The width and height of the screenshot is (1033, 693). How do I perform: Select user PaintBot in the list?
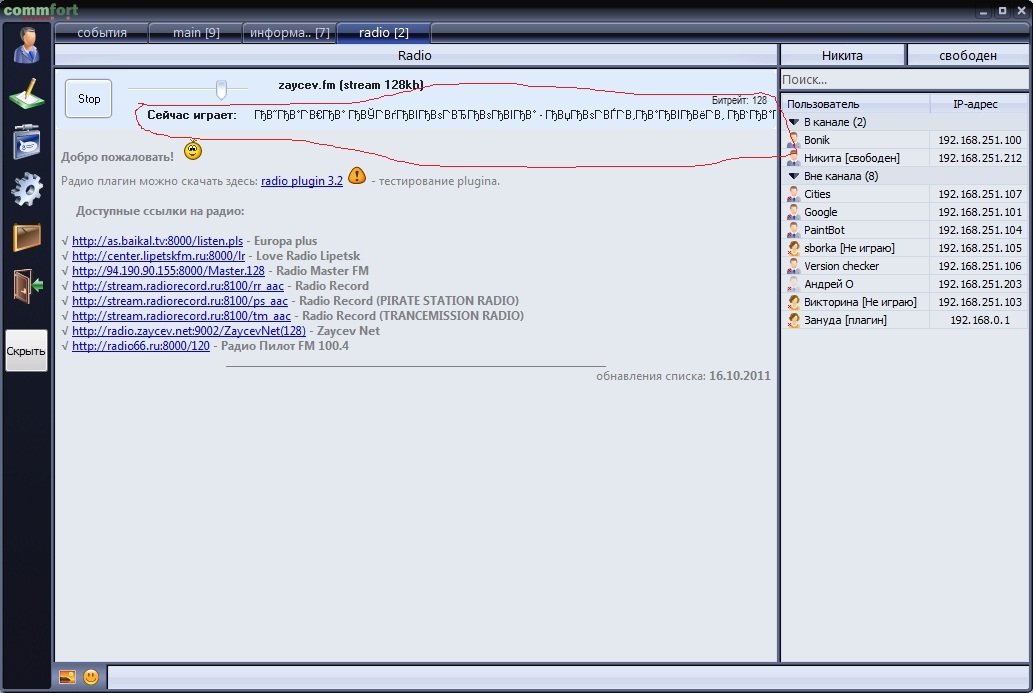pos(824,230)
